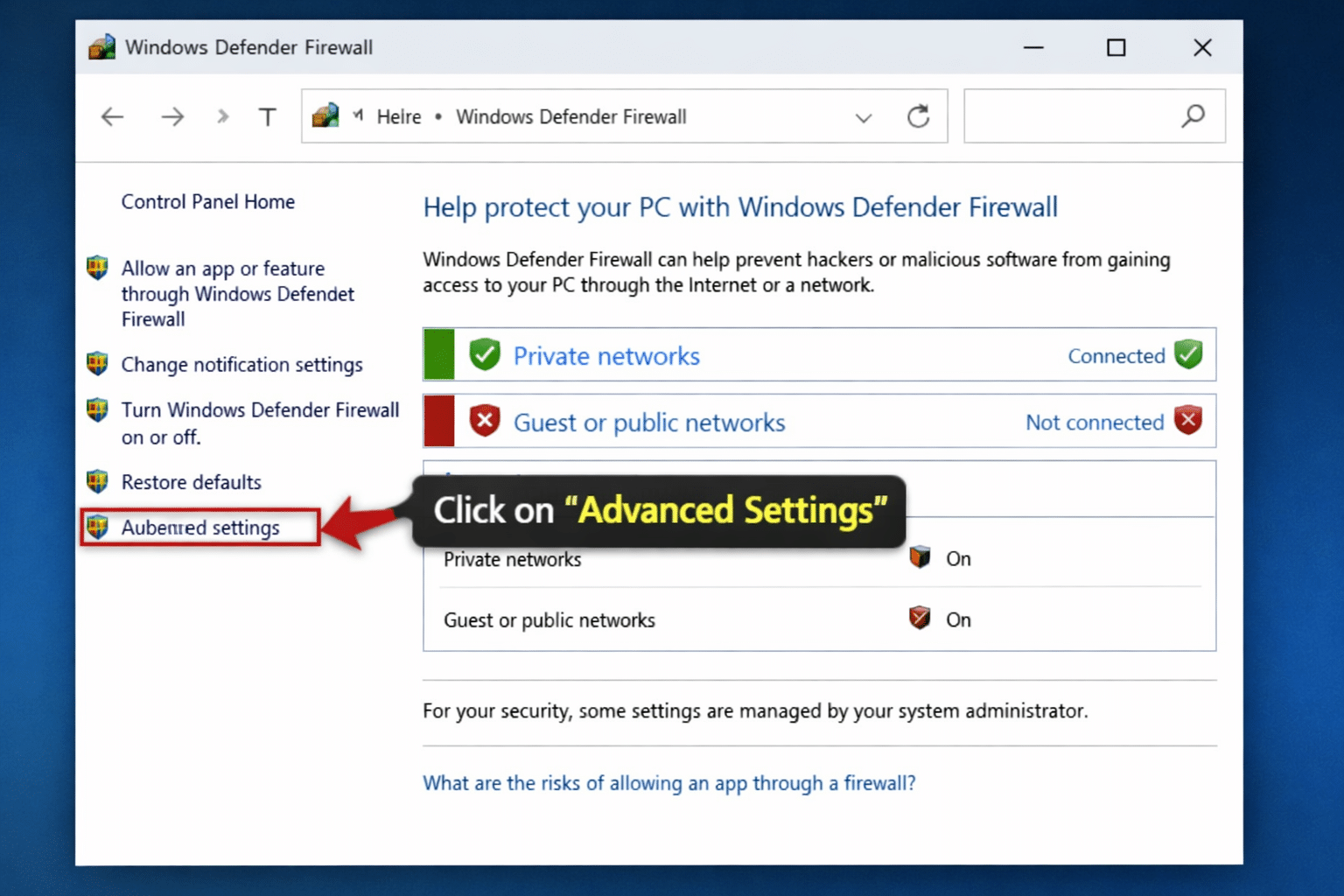The width and height of the screenshot is (1344, 896).
Task: Click Private networks label in status table
Action: tap(513, 559)
